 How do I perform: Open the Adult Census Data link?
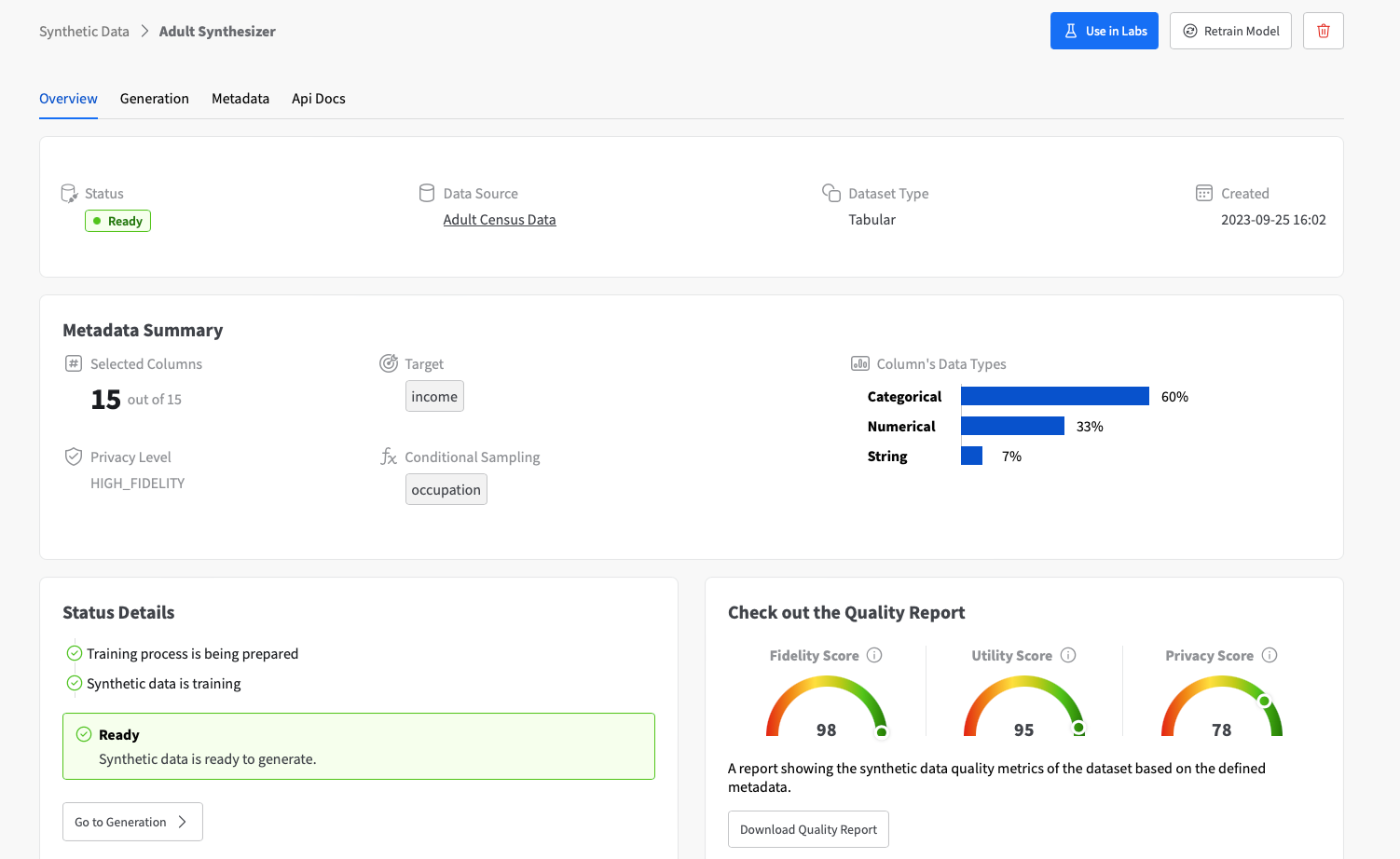point(500,220)
